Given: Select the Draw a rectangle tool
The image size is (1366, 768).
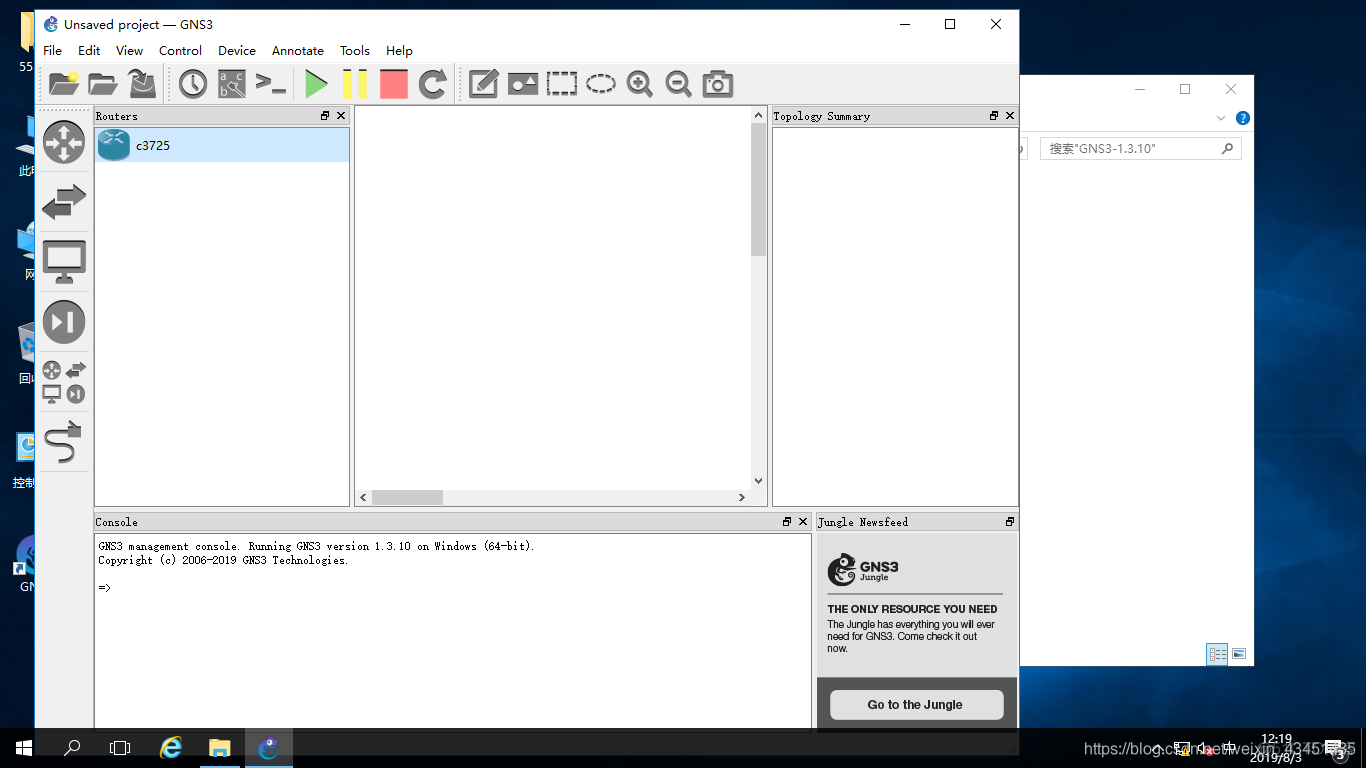Looking at the screenshot, I should point(562,84).
